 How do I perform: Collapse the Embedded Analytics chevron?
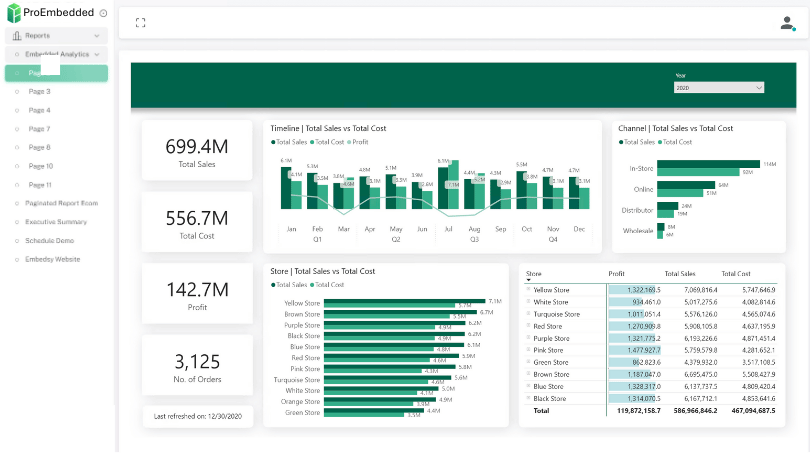coord(97,54)
